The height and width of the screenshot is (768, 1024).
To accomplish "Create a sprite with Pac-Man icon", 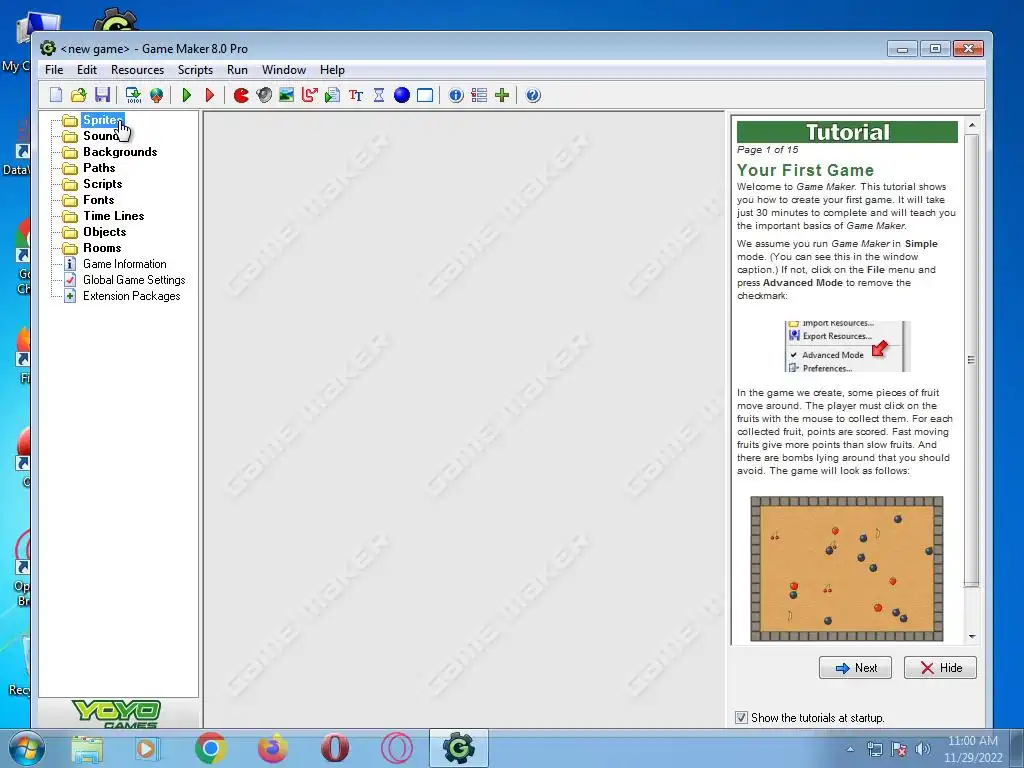I will pos(241,95).
